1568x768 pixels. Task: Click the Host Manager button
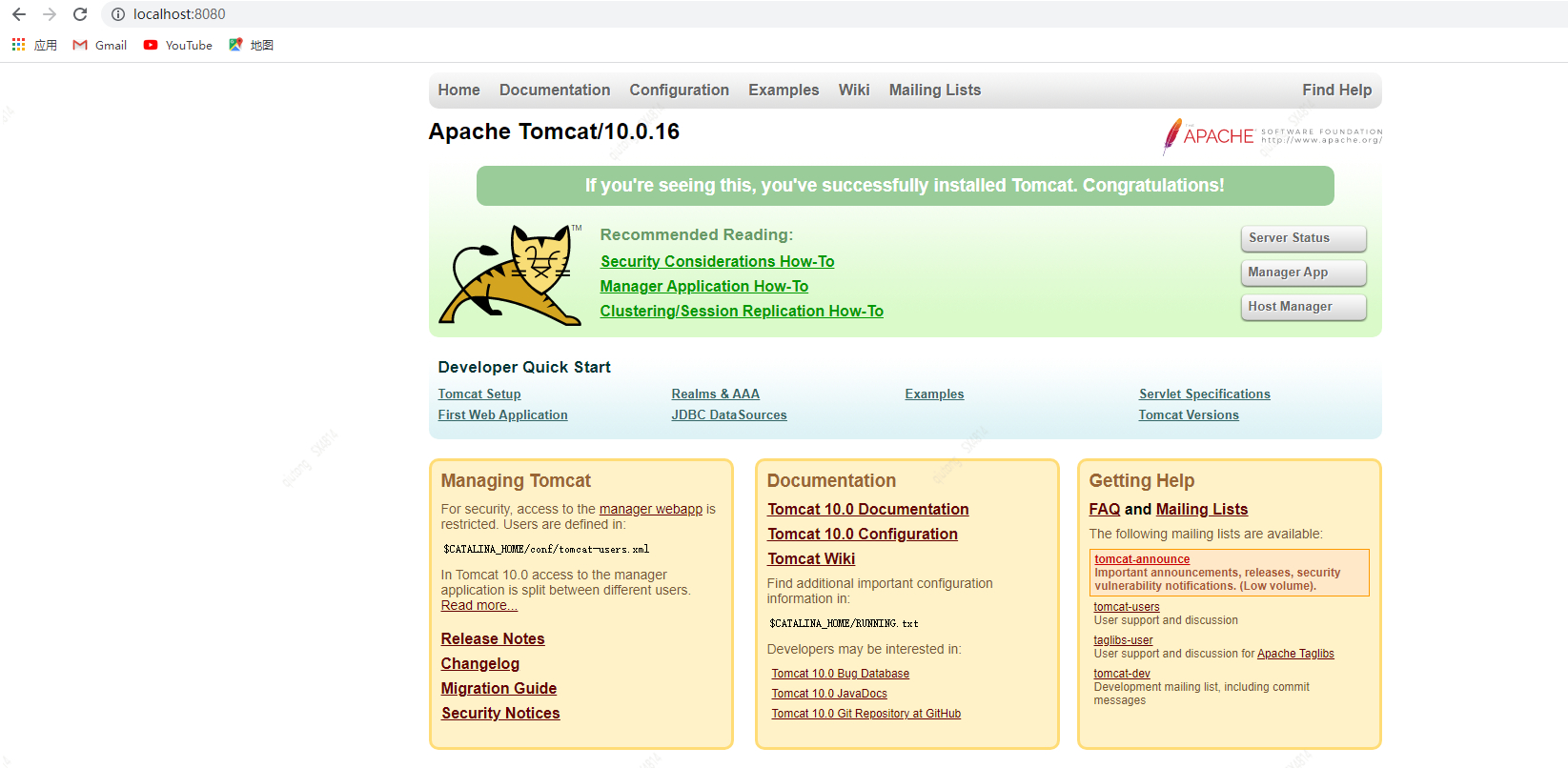(1303, 307)
